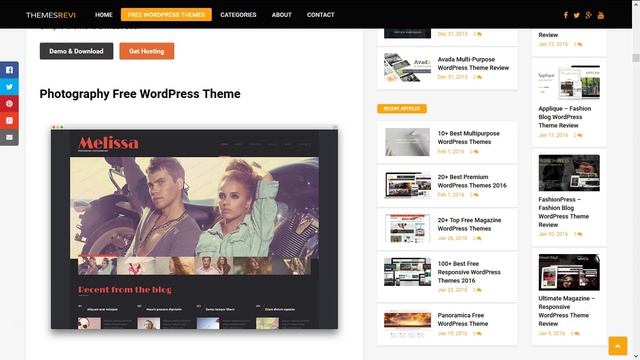
Task: Click the FashionPress review thumbnail
Action: pos(569,173)
